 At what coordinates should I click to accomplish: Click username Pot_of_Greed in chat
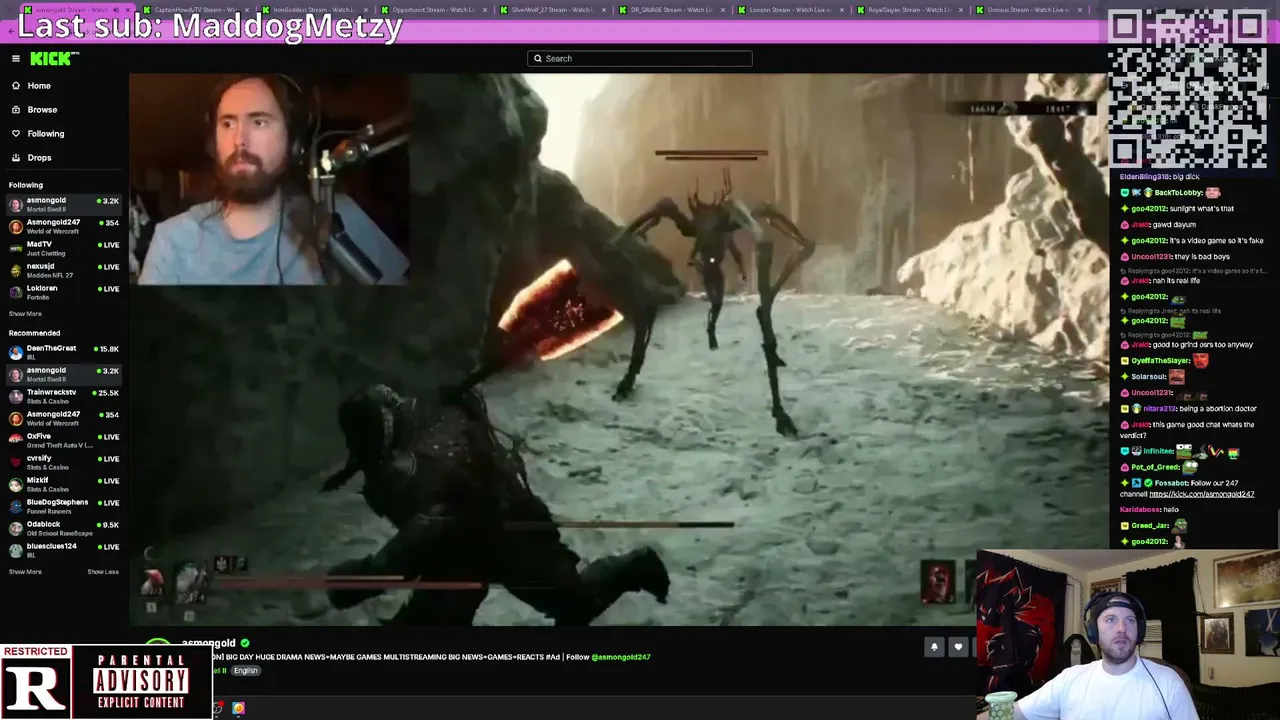coord(1155,467)
